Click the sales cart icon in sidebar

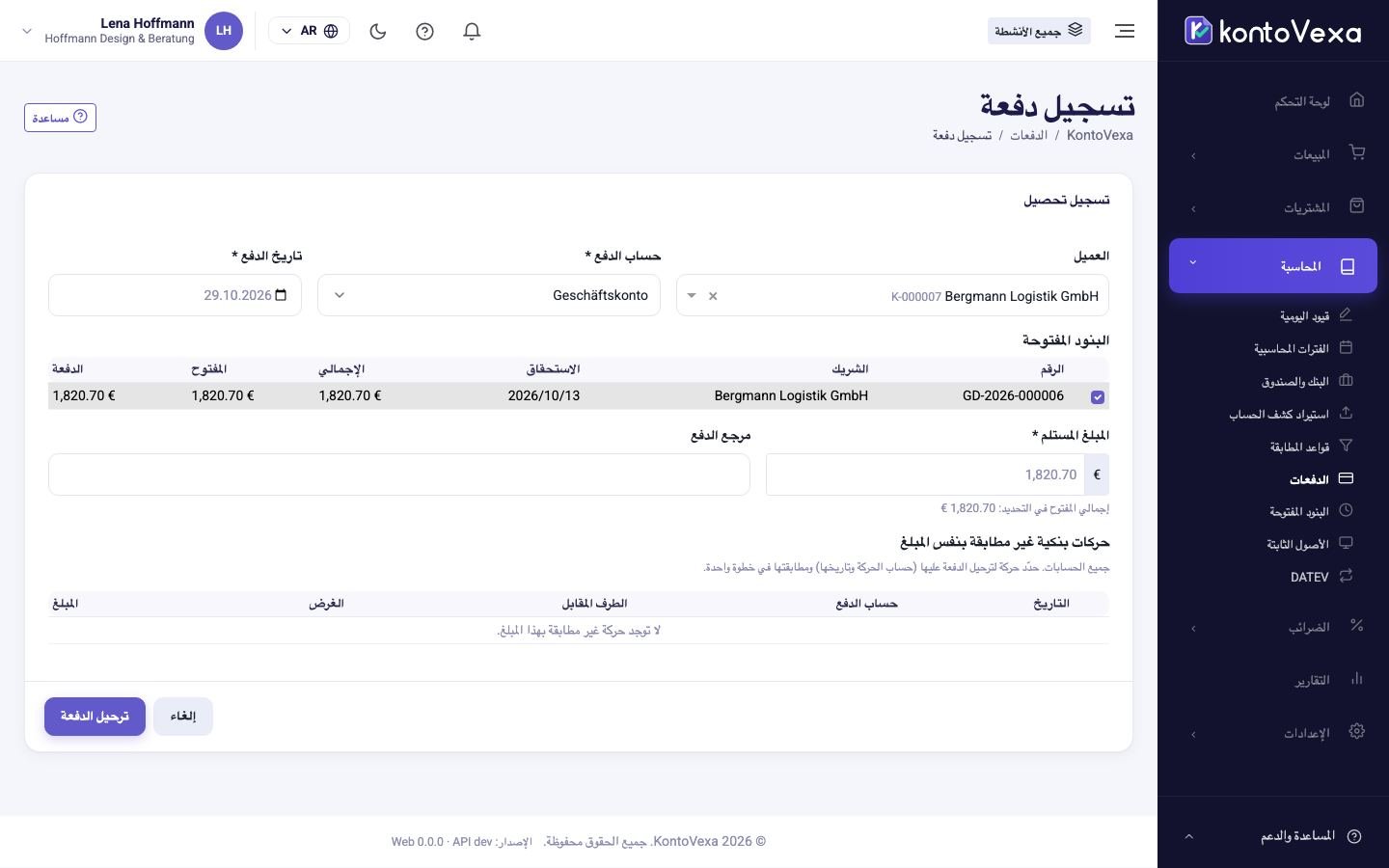(x=1357, y=152)
